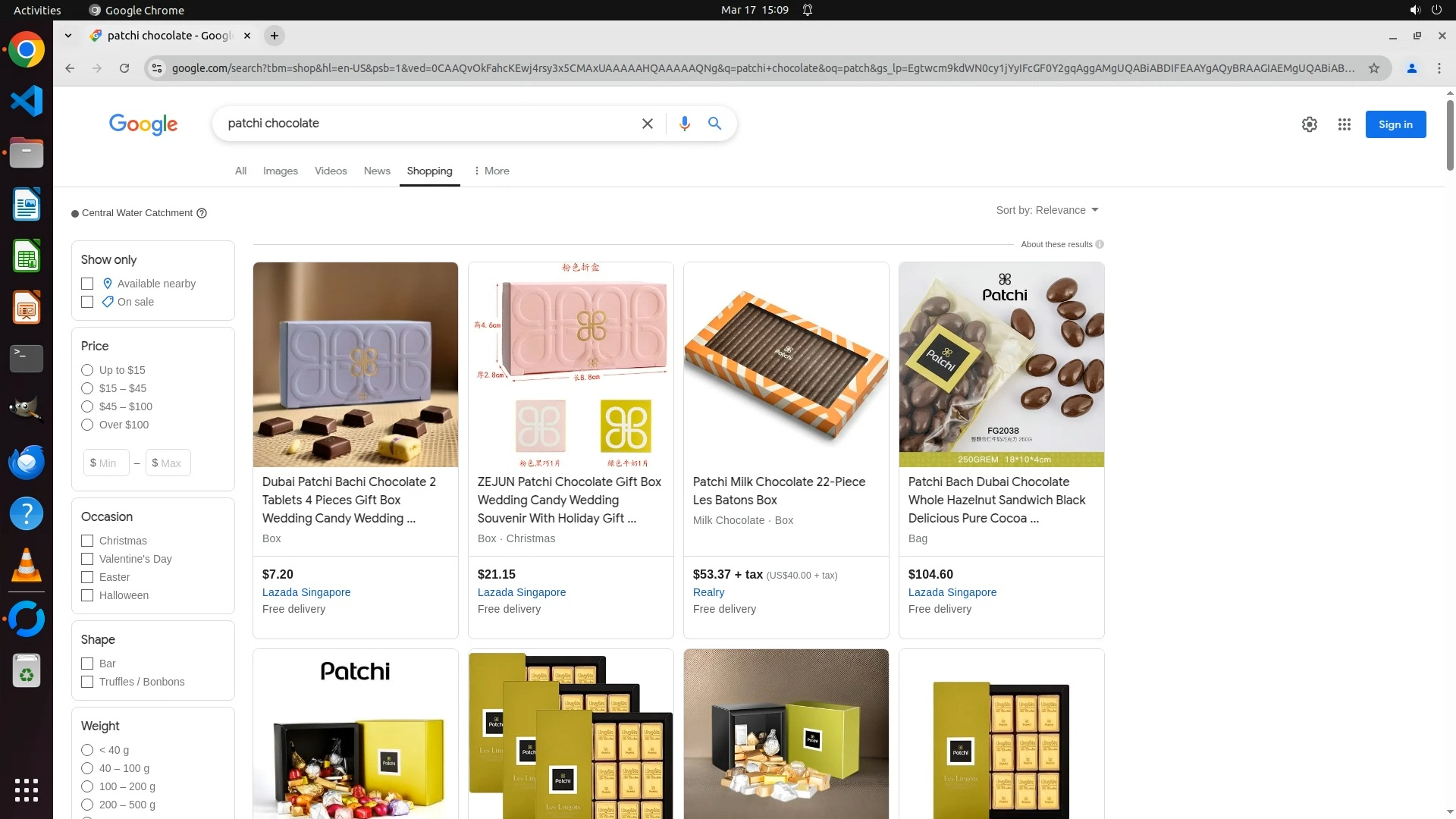This screenshot has width=1456, height=819.
Task: Expand the More search options menu
Action: click(491, 171)
